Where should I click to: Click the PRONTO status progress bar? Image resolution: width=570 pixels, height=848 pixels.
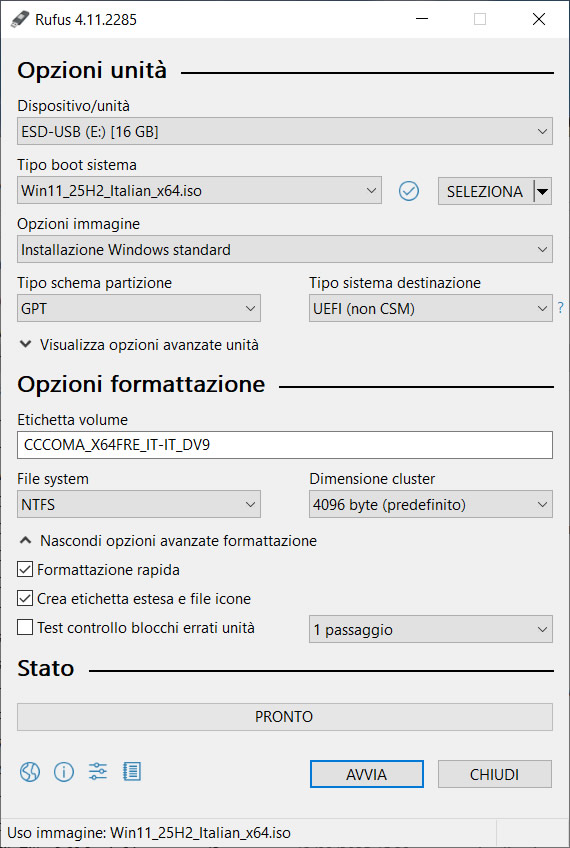click(285, 717)
